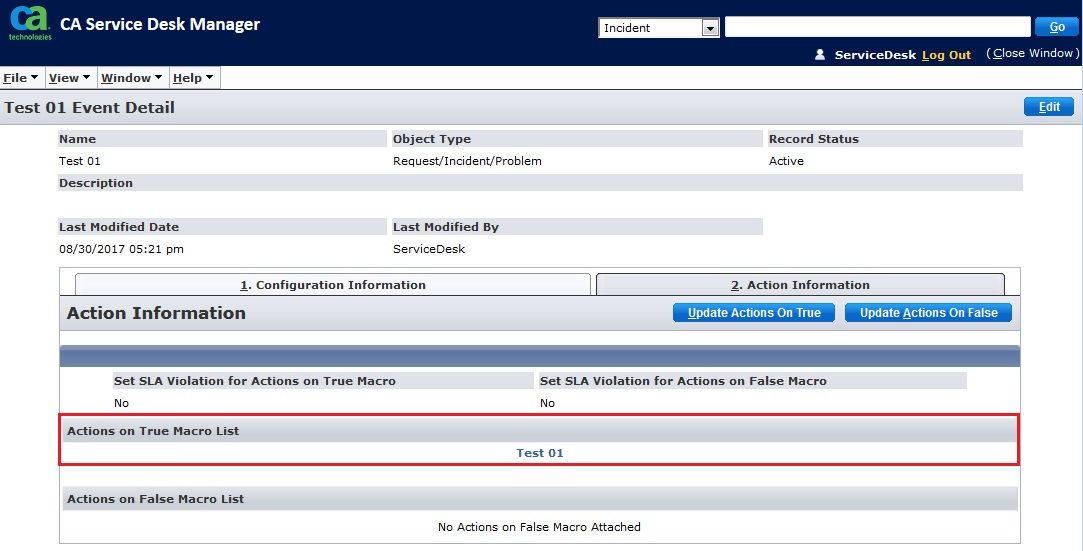Click the Edit button
The image size is (1083, 551).
point(1048,107)
